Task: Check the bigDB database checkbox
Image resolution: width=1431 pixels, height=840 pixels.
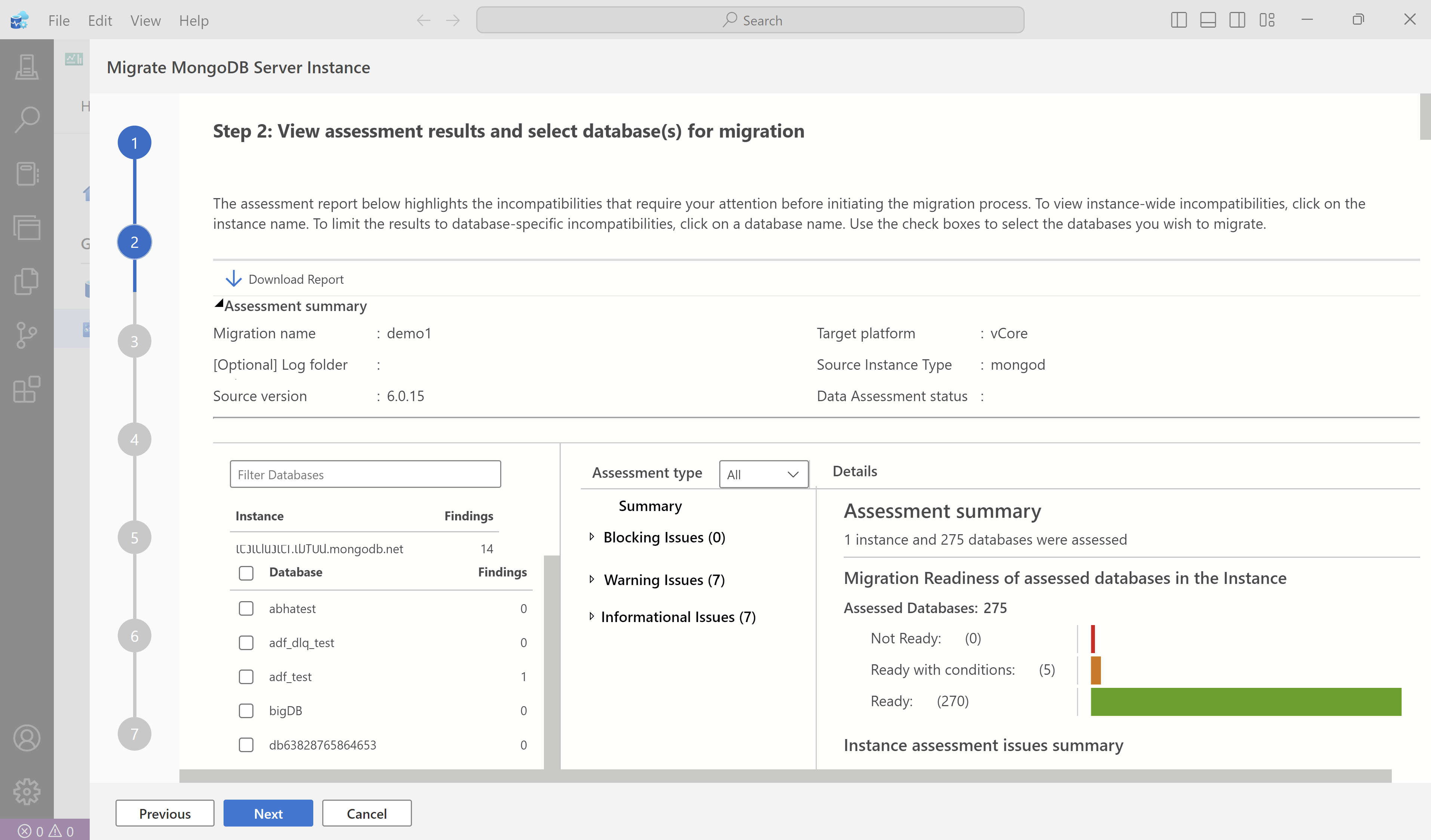Action: coord(246,711)
